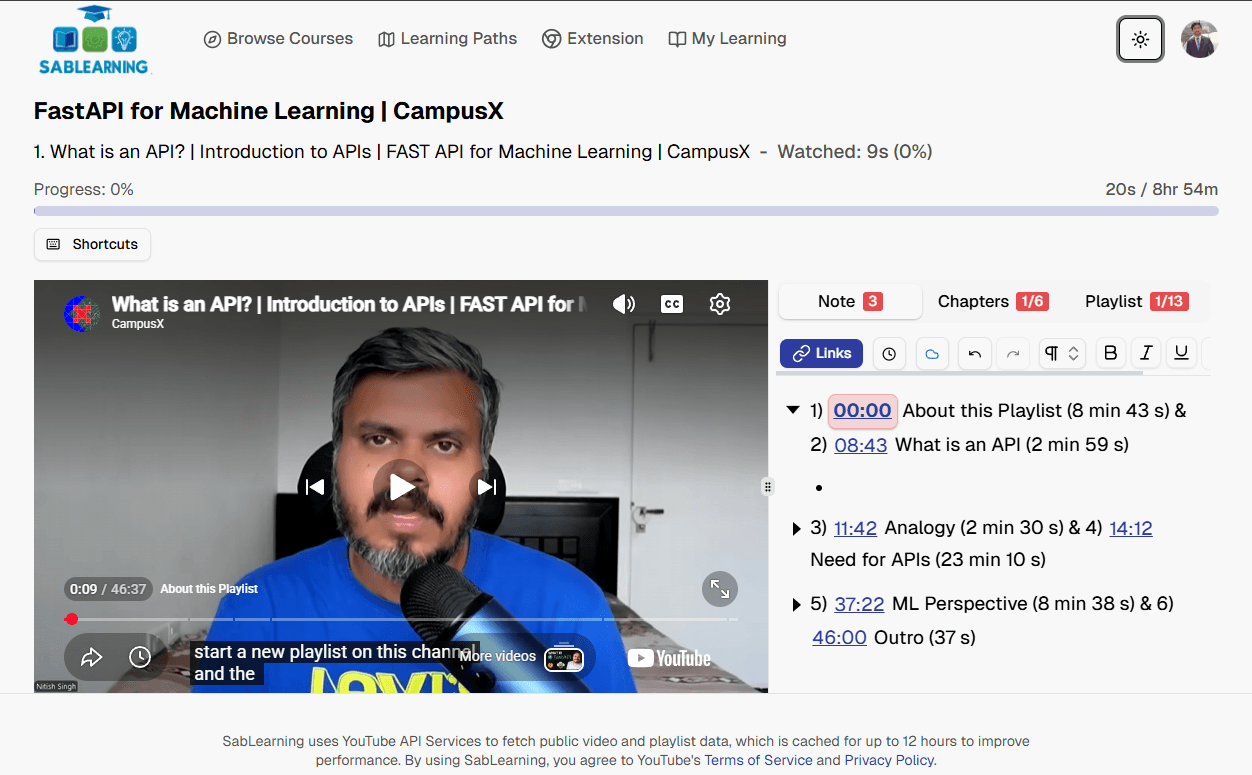Image resolution: width=1252 pixels, height=775 pixels.
Task: Toggle closed captions on the video
Action: click(671, 303)
